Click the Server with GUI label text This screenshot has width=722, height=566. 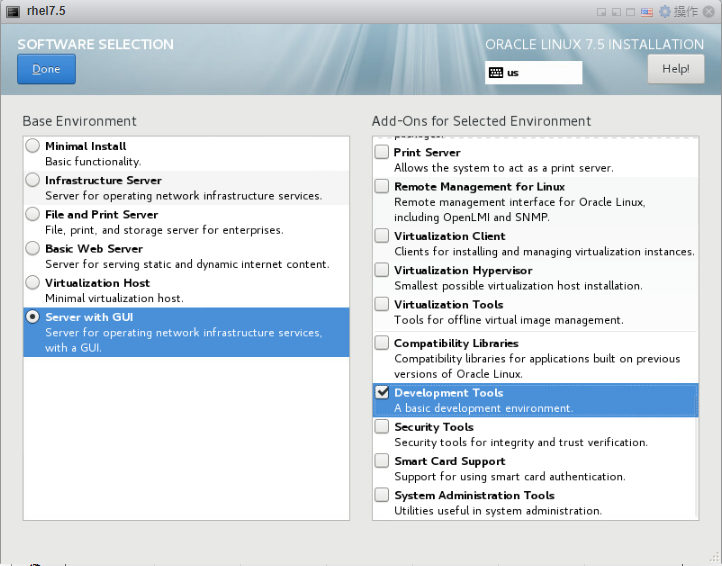pos(89,317)
